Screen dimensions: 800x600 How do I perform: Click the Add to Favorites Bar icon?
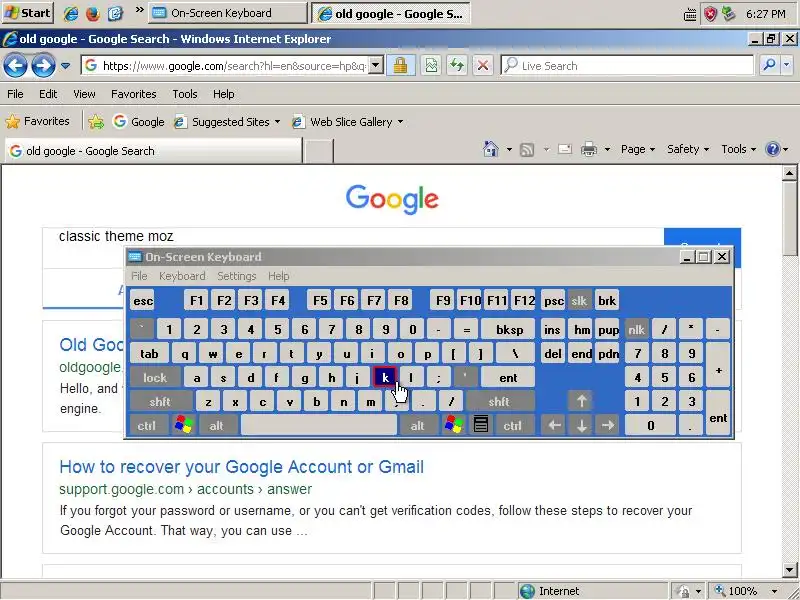point(95,121)
